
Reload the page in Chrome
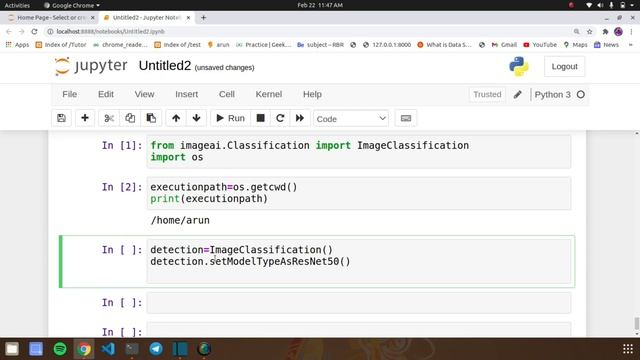click(x=34, y=31)
